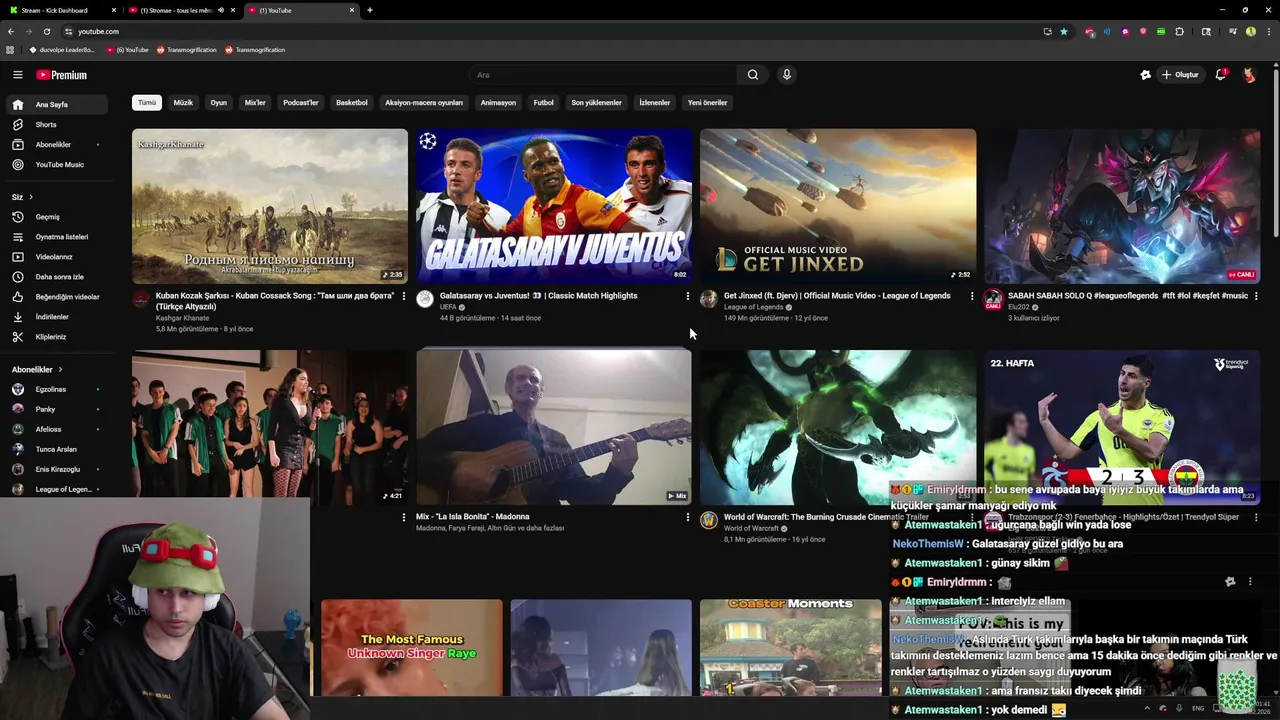Open Videolarınız in sidebar
The image size is (1280, 720).
[58, 257]
